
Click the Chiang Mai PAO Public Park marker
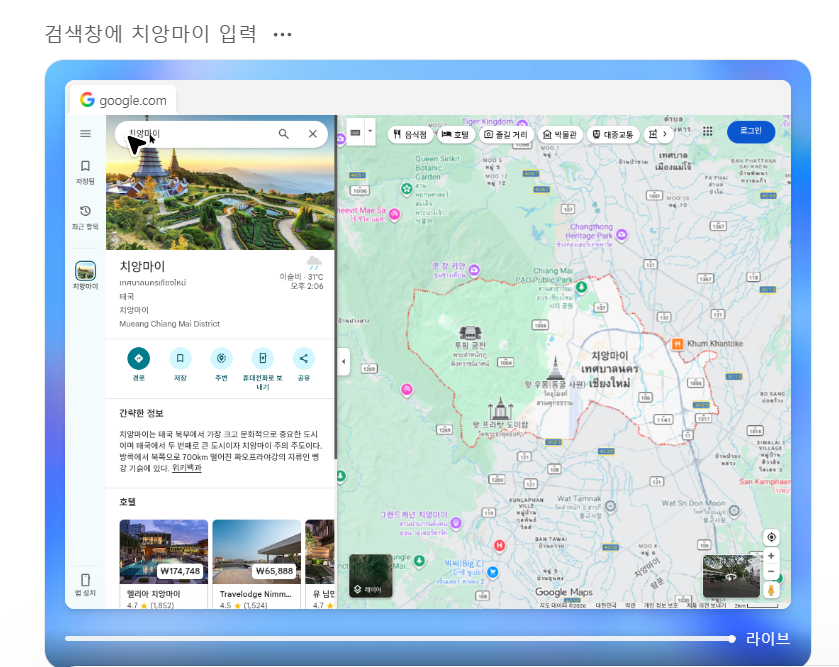tap(582, 287)
